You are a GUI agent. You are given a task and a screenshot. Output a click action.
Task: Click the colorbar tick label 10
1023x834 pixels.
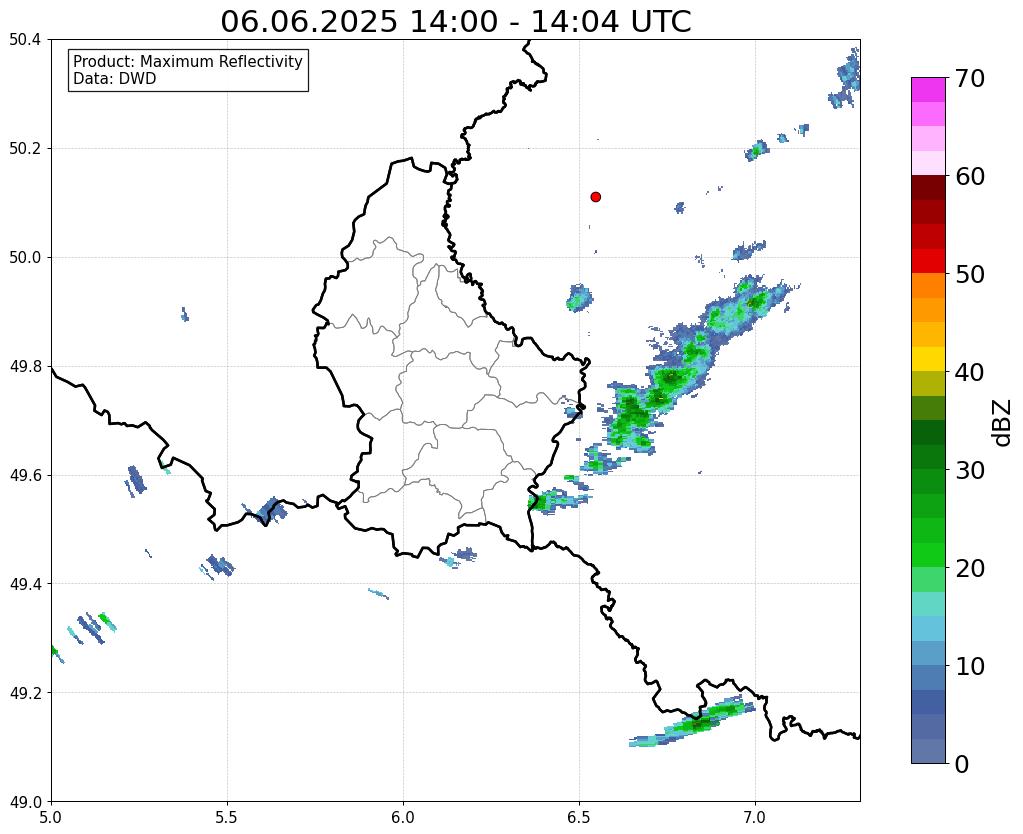[969, 666]
